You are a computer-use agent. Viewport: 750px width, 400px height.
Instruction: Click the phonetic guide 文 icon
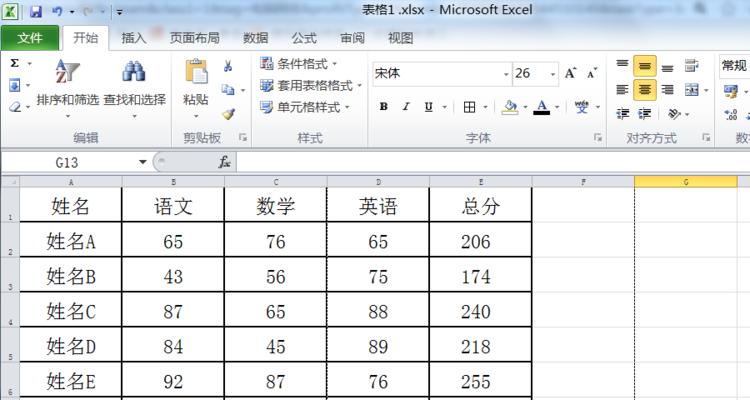(x=582, y=107)
